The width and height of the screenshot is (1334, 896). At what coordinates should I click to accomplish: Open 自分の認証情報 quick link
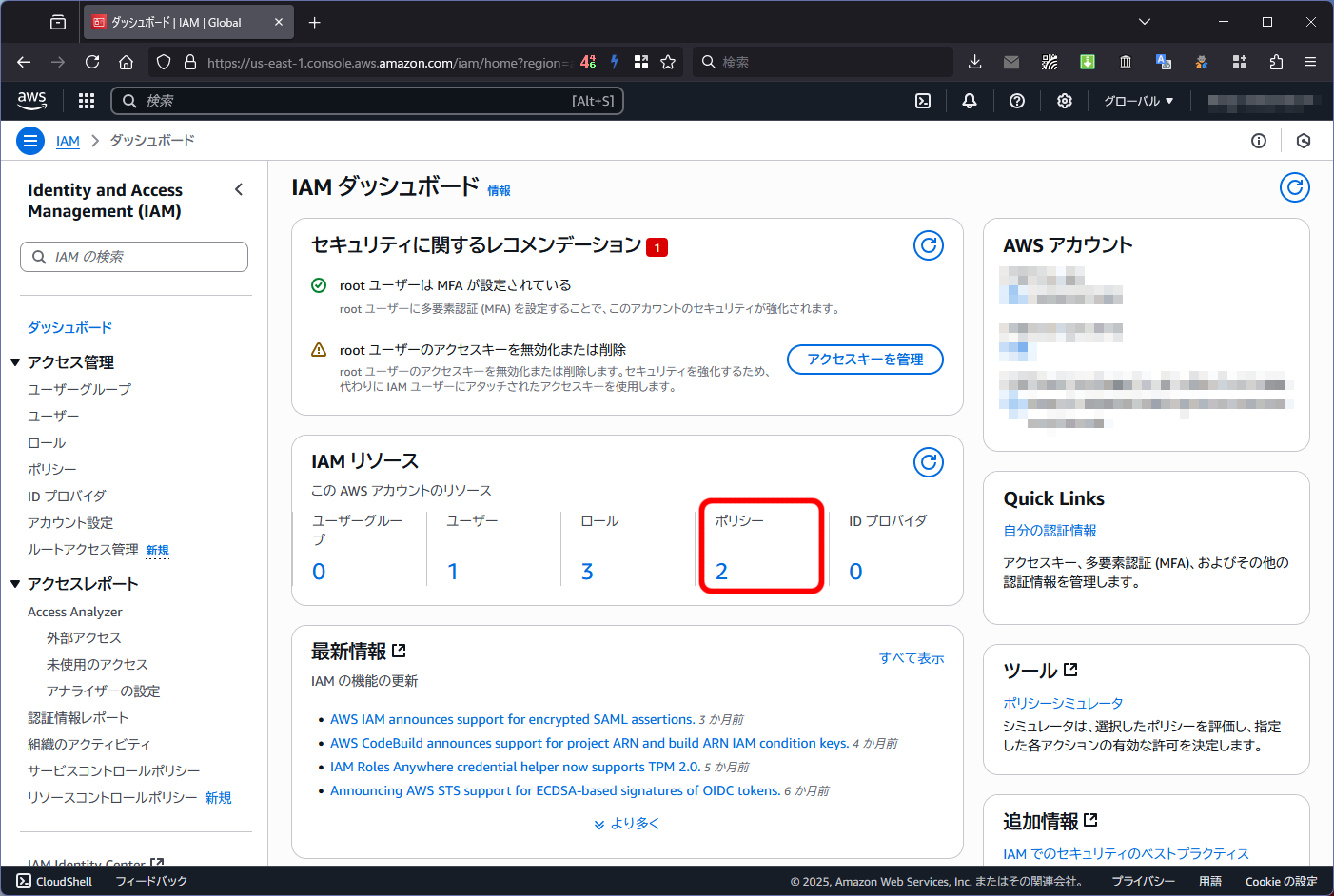click(x=1050, y=531)
